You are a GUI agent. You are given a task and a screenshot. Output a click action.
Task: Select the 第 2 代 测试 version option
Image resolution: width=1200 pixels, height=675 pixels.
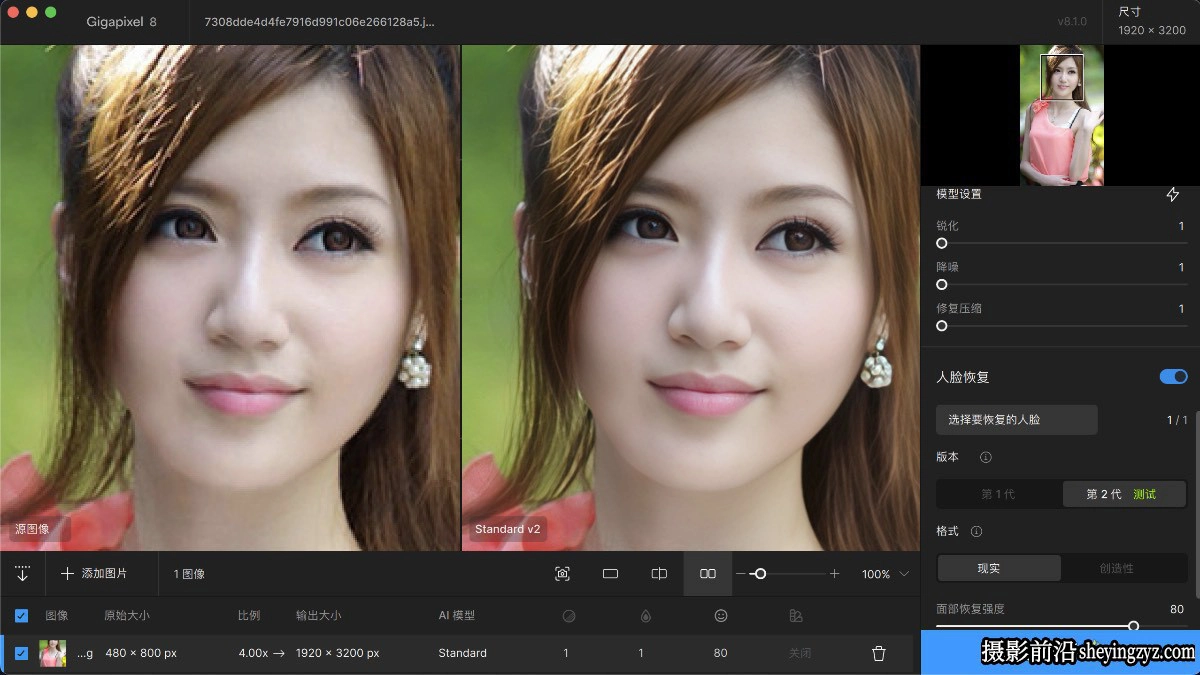tap(1123, 494)
